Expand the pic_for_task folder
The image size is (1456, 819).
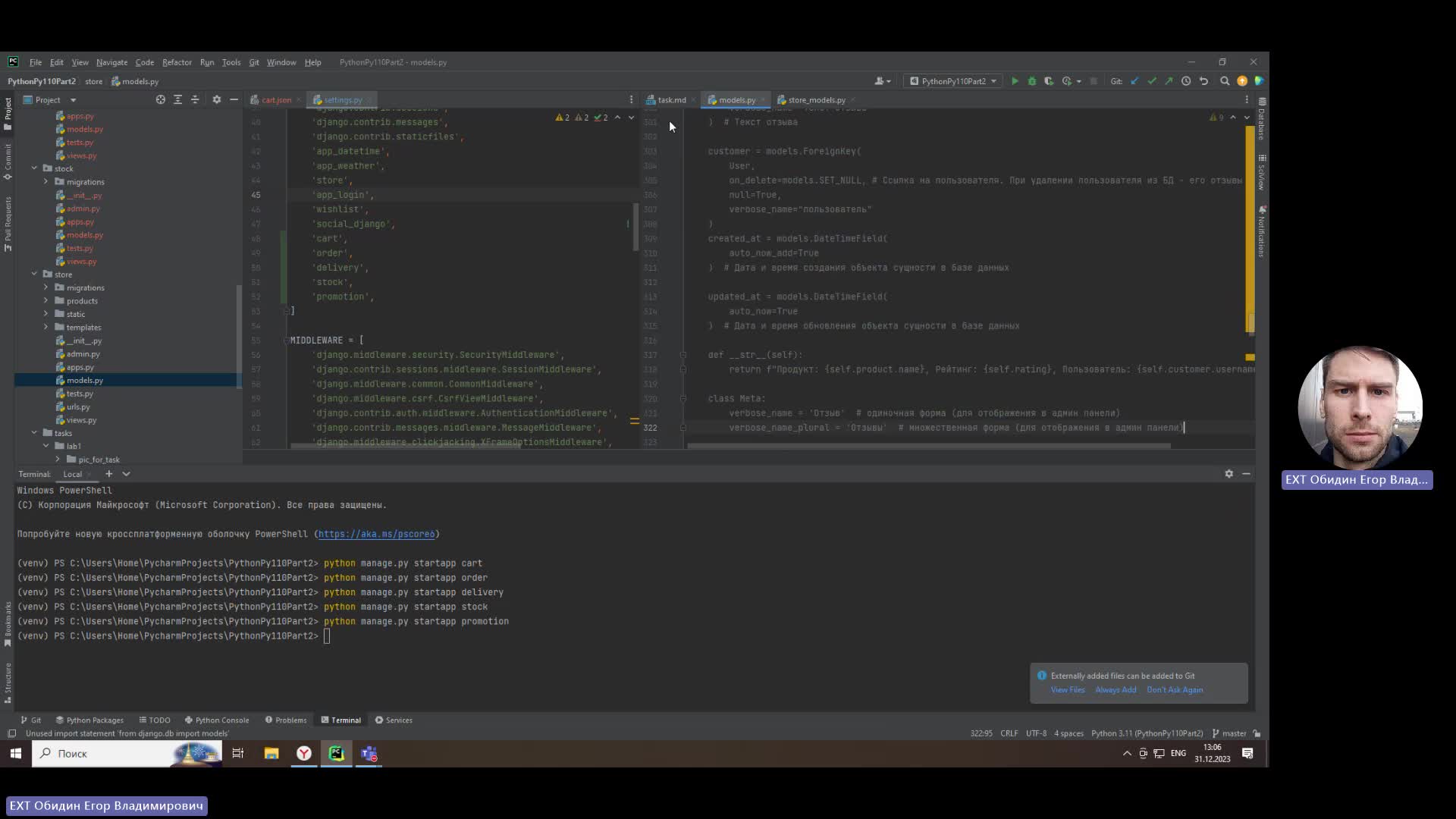(x=58, y=460)
